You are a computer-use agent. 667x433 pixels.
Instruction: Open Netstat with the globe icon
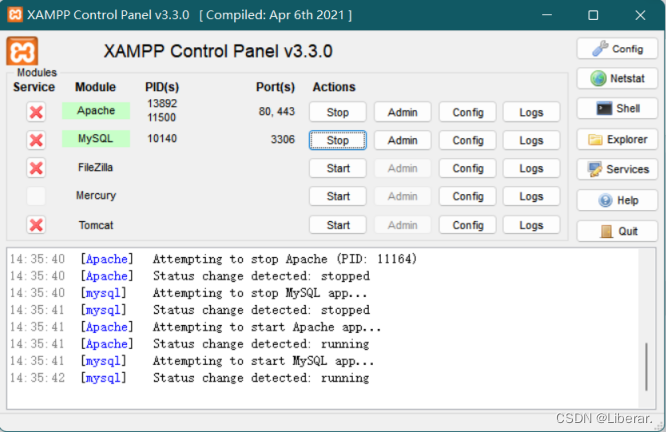click(617, 78)
